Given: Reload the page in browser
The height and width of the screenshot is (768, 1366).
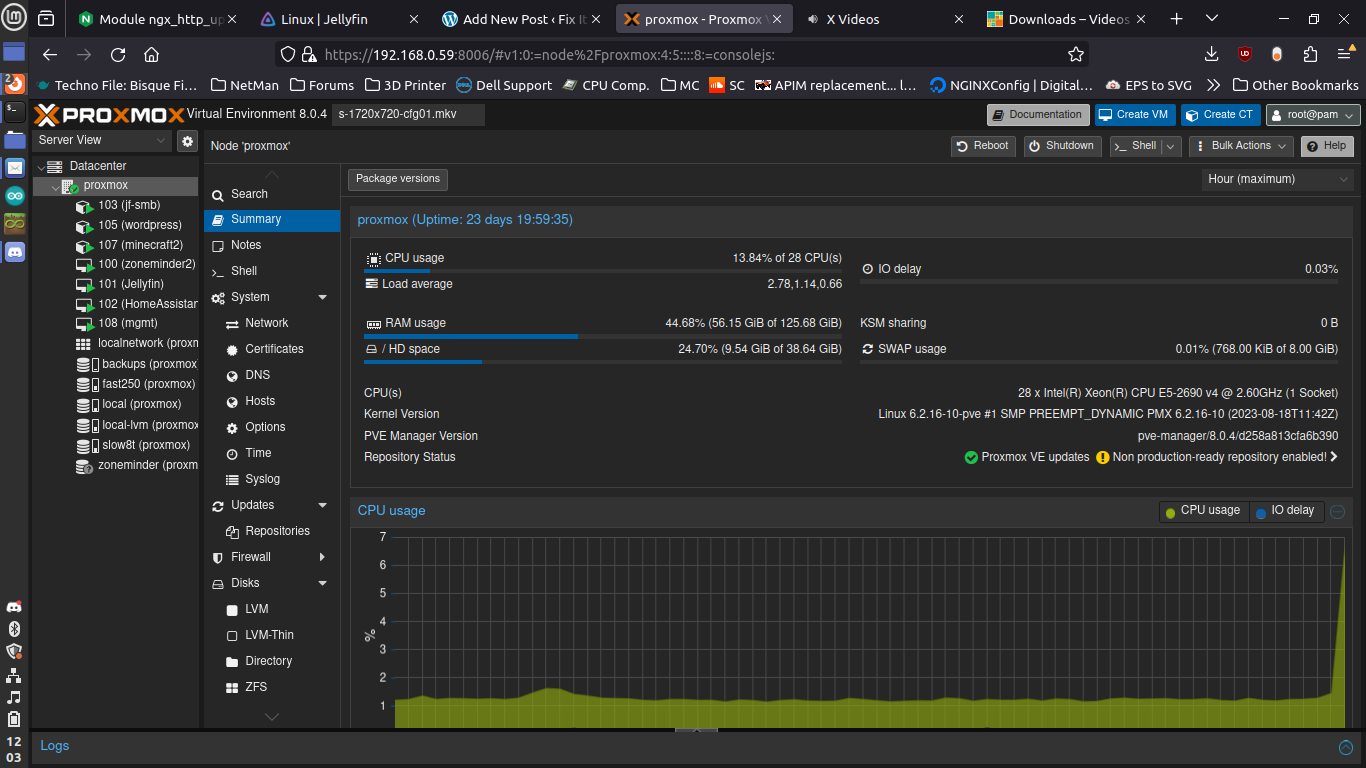Looking at the screenshot, I should (x=118, y=55).
